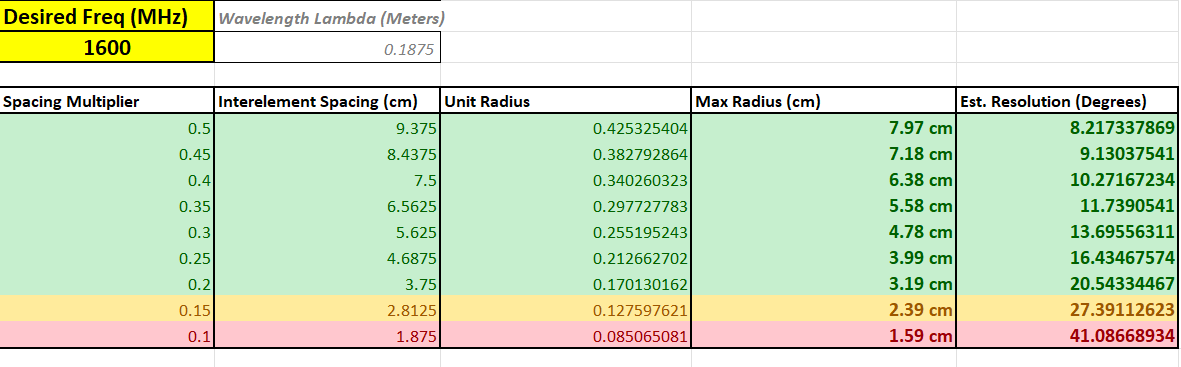This screenshot has height=367, width=1181.
Task: Click spacing multiplier cell 0.3
Action: pos(107,232)
